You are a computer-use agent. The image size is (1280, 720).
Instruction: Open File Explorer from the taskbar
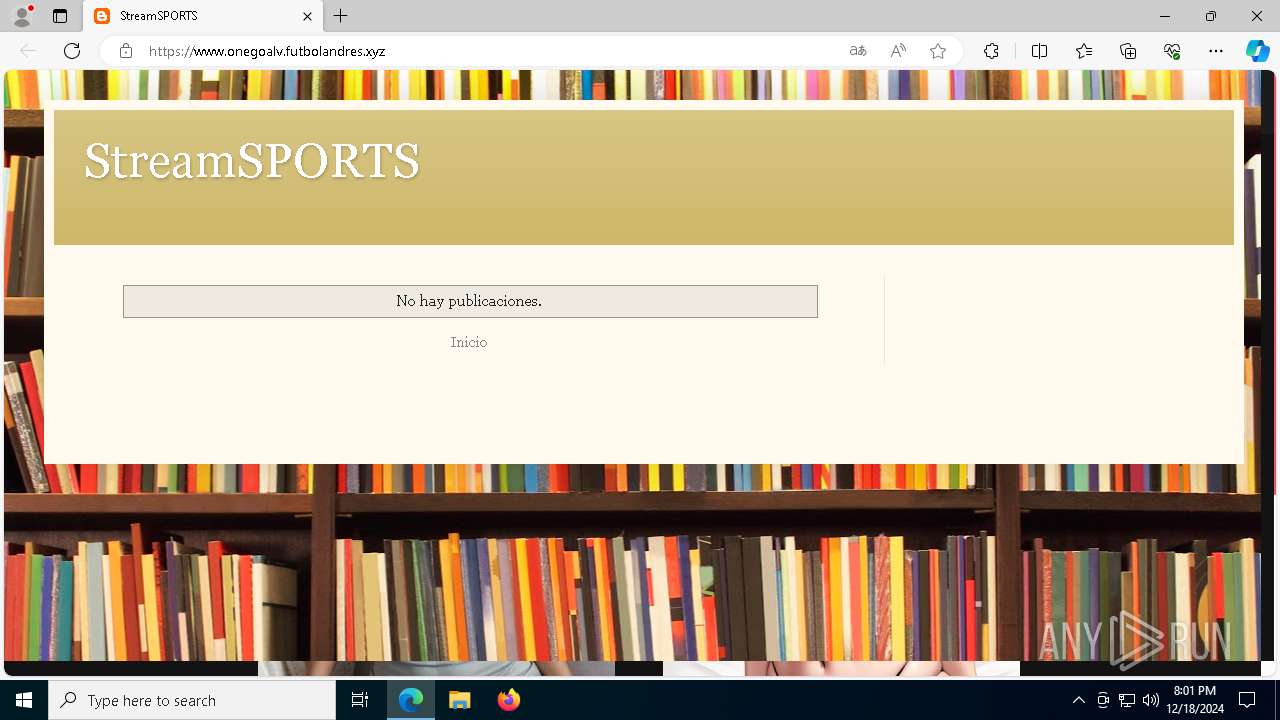pos(460,700)
